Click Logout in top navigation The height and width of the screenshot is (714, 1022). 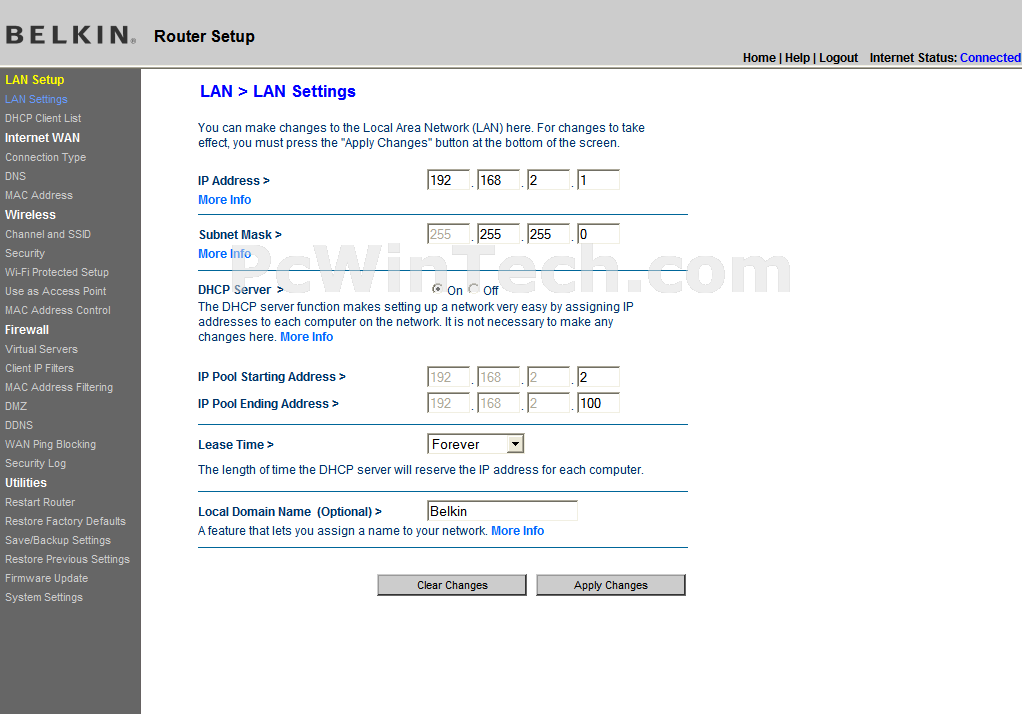[x=838, y=57]
